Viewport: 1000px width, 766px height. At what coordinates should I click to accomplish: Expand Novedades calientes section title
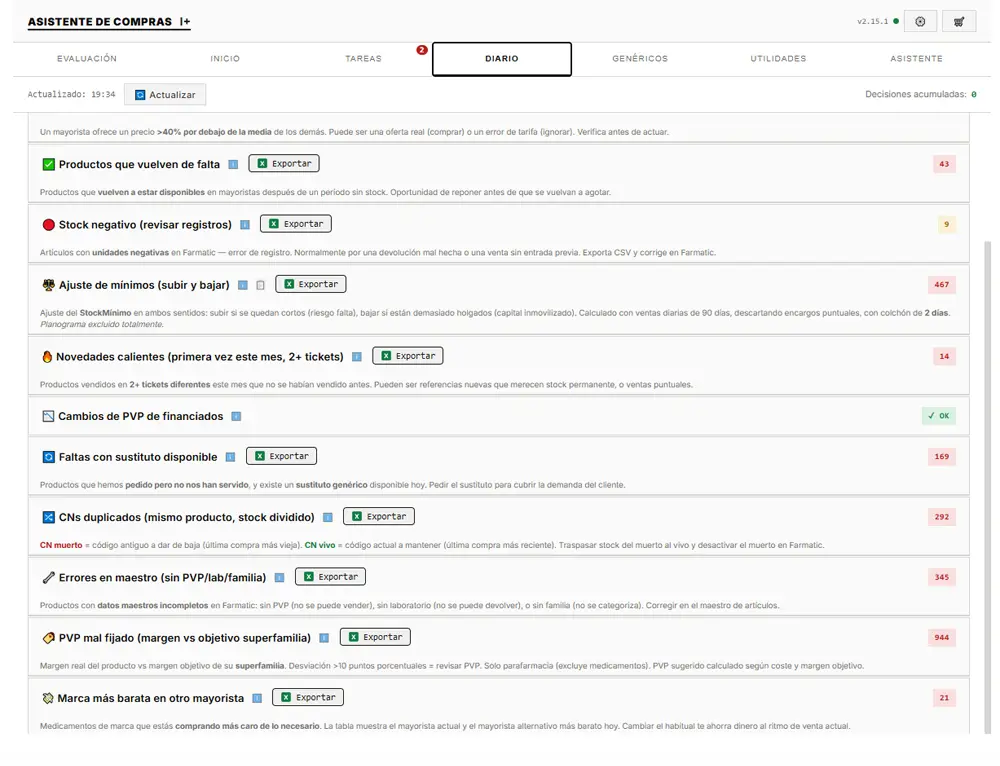click(x=200, y=357)
